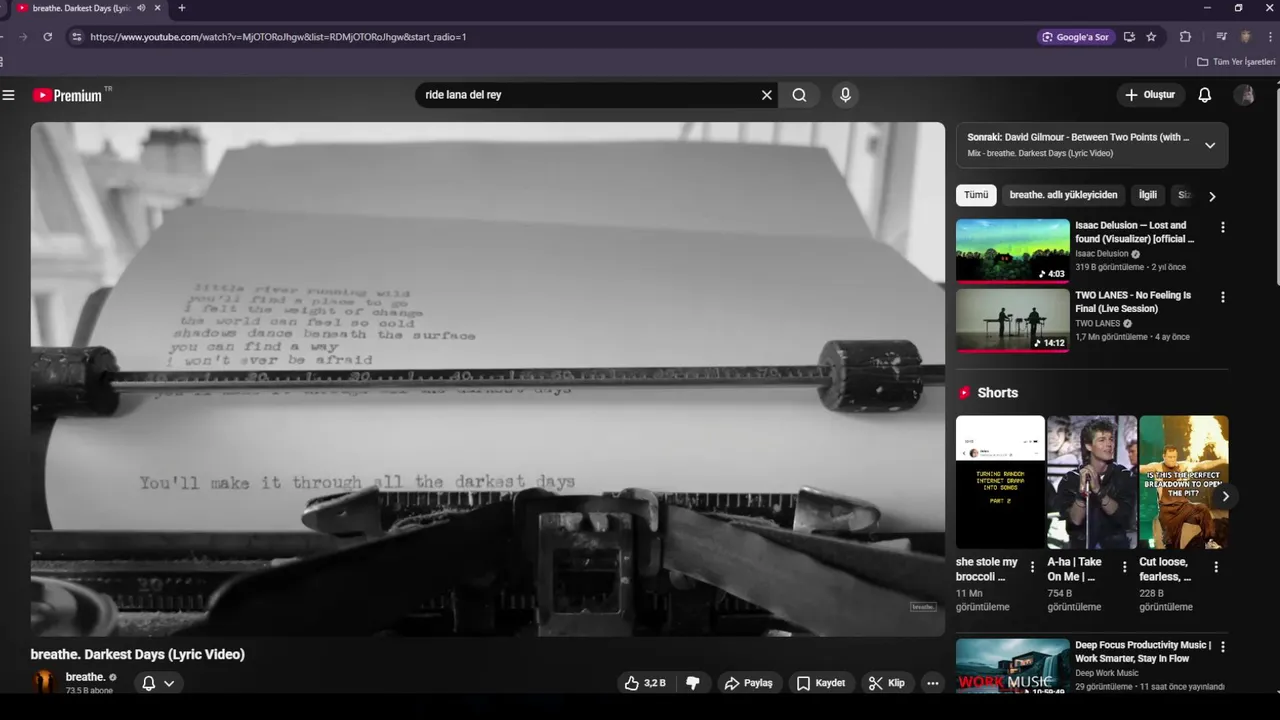Show more filter chips with right arrow
This screenshot has height=720, width=1280.
point(1212,196)
